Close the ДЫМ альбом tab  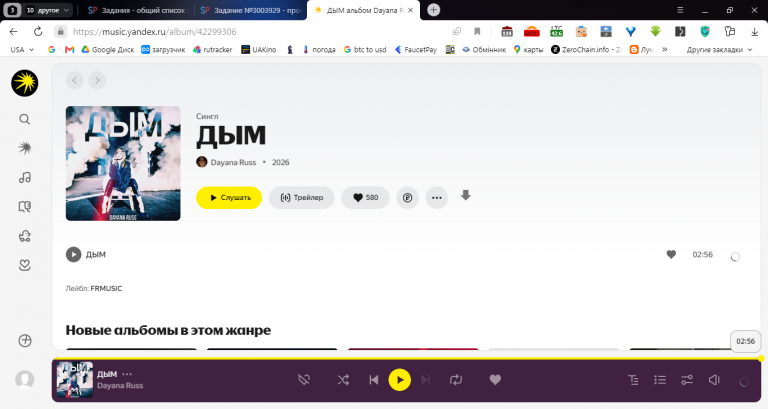pos(410,10)
